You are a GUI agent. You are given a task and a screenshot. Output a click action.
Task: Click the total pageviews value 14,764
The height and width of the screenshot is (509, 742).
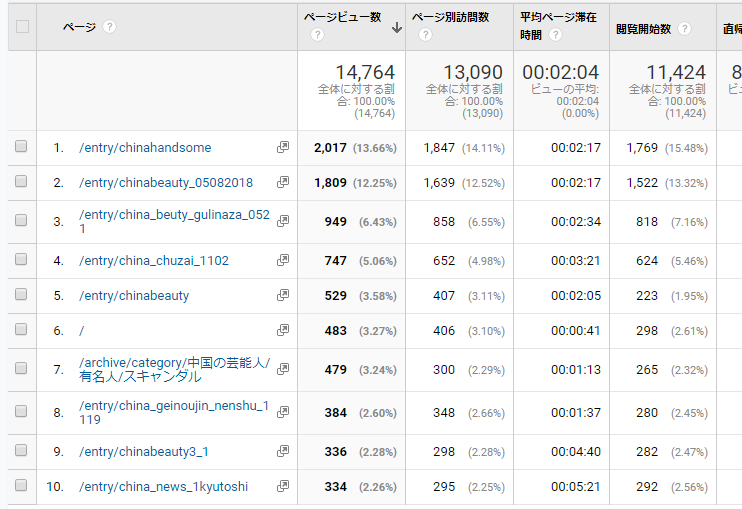click(365, 72)
